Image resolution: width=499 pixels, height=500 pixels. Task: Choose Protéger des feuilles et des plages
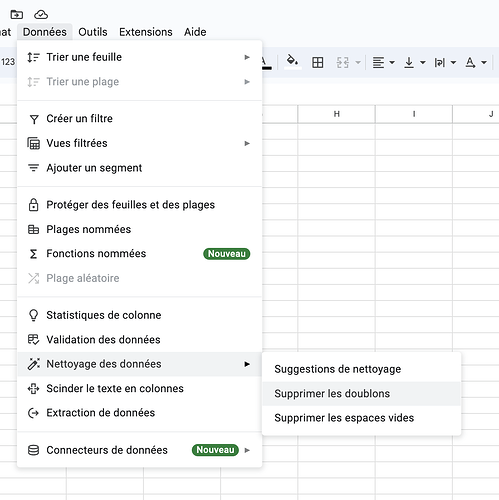point(140,205)
